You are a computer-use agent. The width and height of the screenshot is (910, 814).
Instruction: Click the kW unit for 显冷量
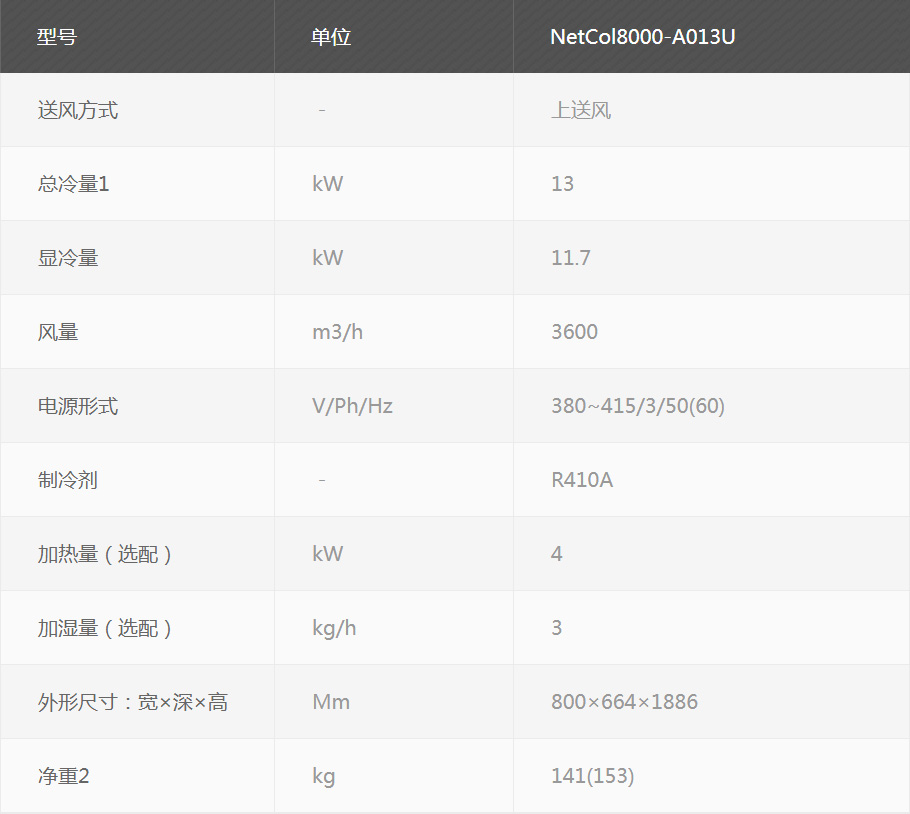(x=327, y=258)
